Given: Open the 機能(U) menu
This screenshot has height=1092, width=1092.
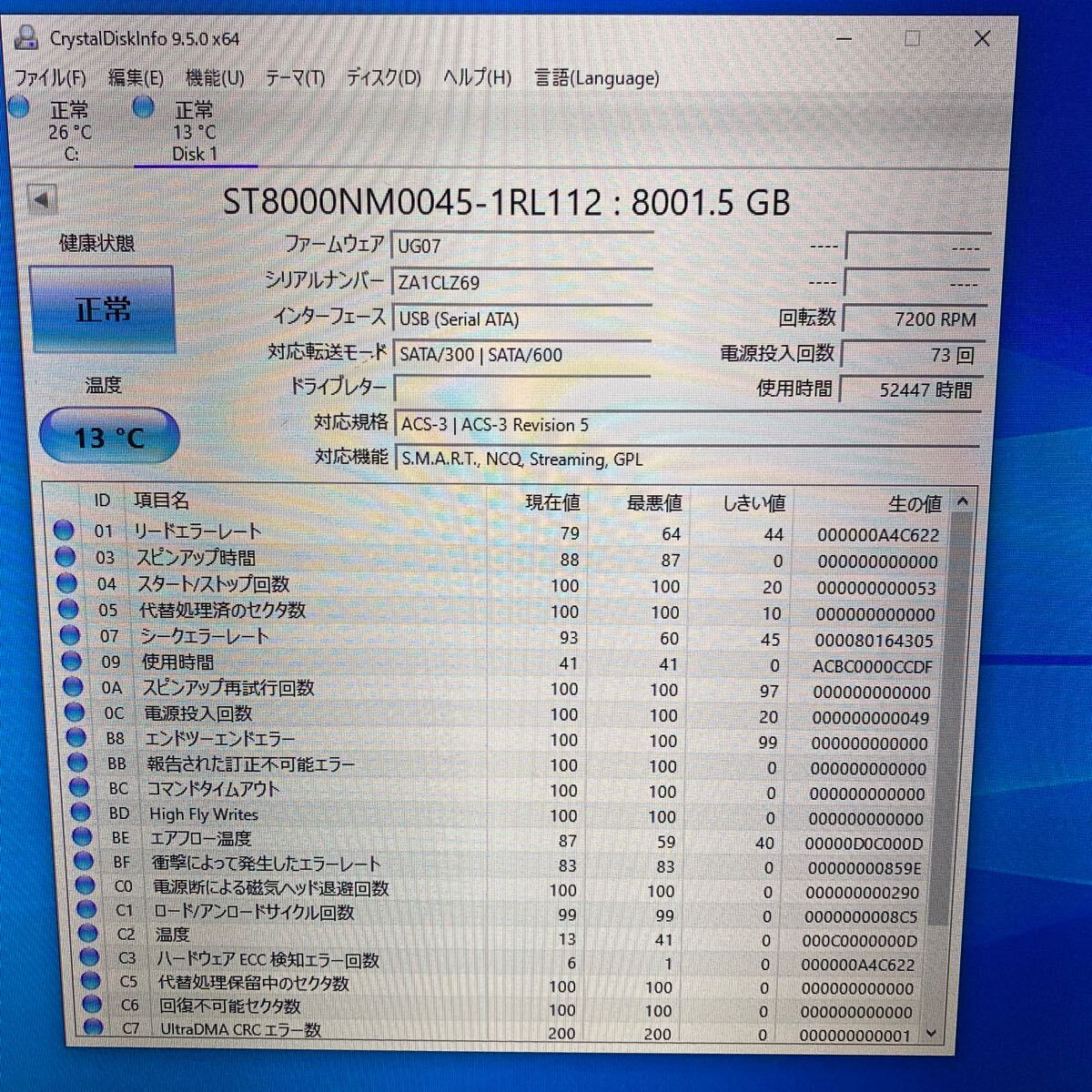Looking at the screenshot, I should click(x=215, y=78).
